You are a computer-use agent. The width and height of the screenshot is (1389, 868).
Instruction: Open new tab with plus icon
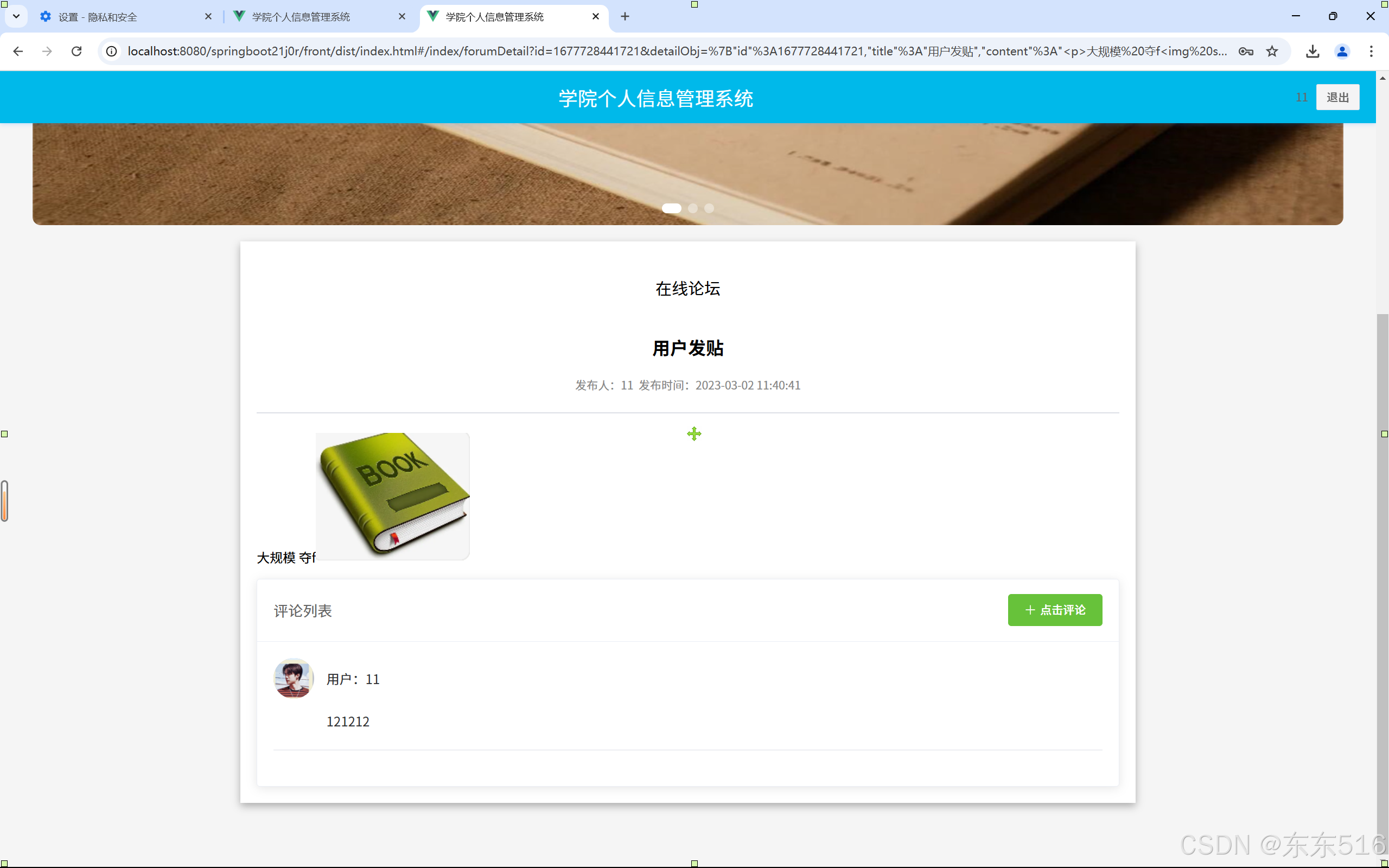(625, 17)
